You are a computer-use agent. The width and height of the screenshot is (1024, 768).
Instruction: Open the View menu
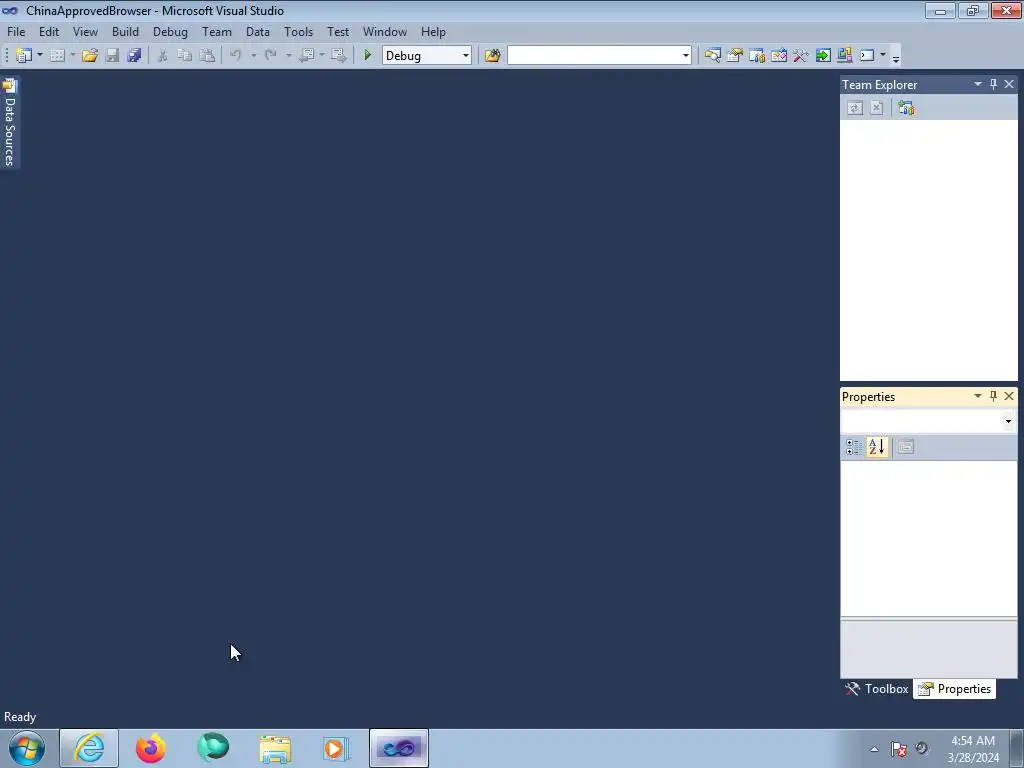(x=85, y=31)
